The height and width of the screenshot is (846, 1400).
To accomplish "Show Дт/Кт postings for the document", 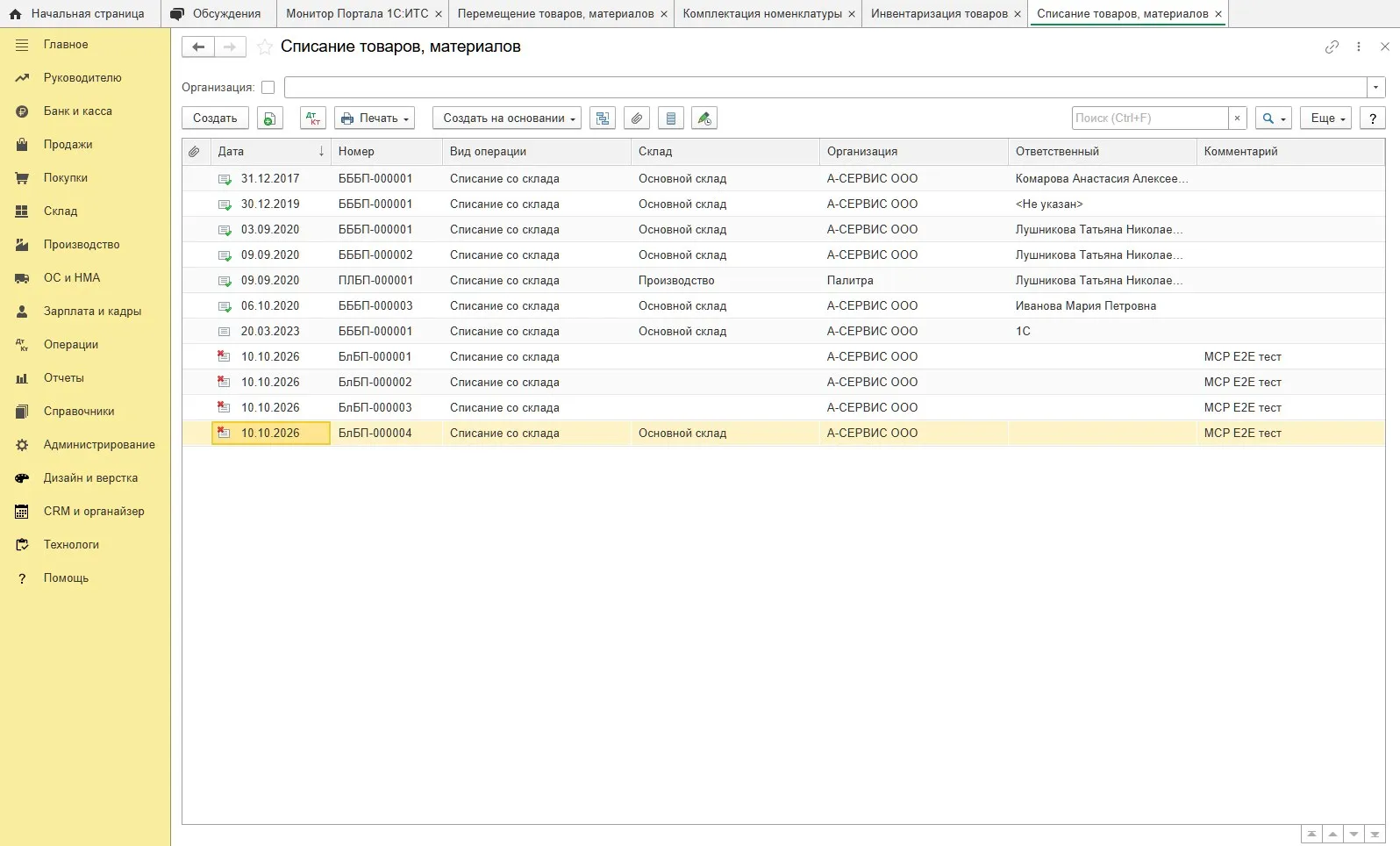I will click(313, 118).
